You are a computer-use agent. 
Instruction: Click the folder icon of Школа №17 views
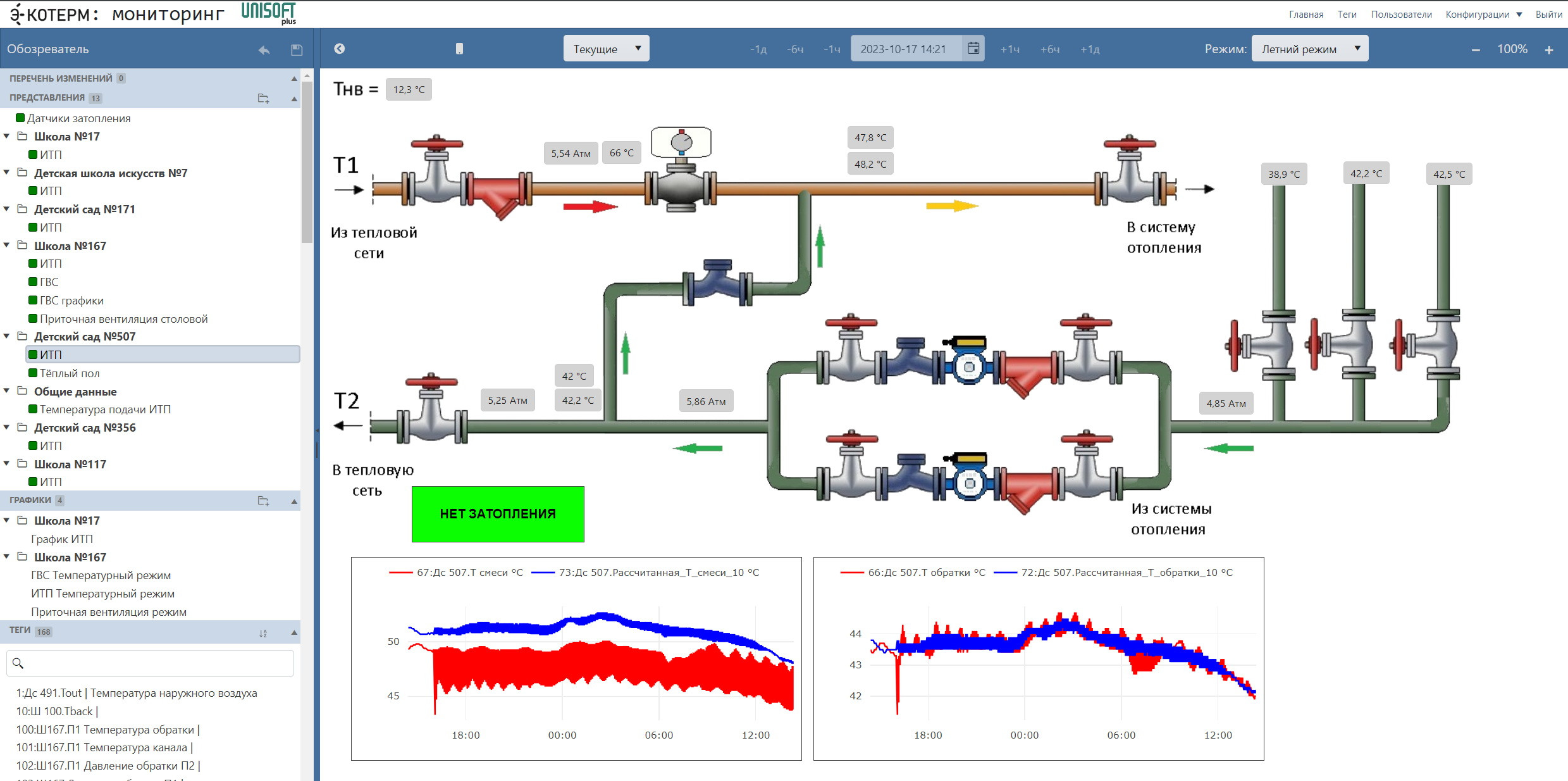pyautogui.click(x=23, y=136)
